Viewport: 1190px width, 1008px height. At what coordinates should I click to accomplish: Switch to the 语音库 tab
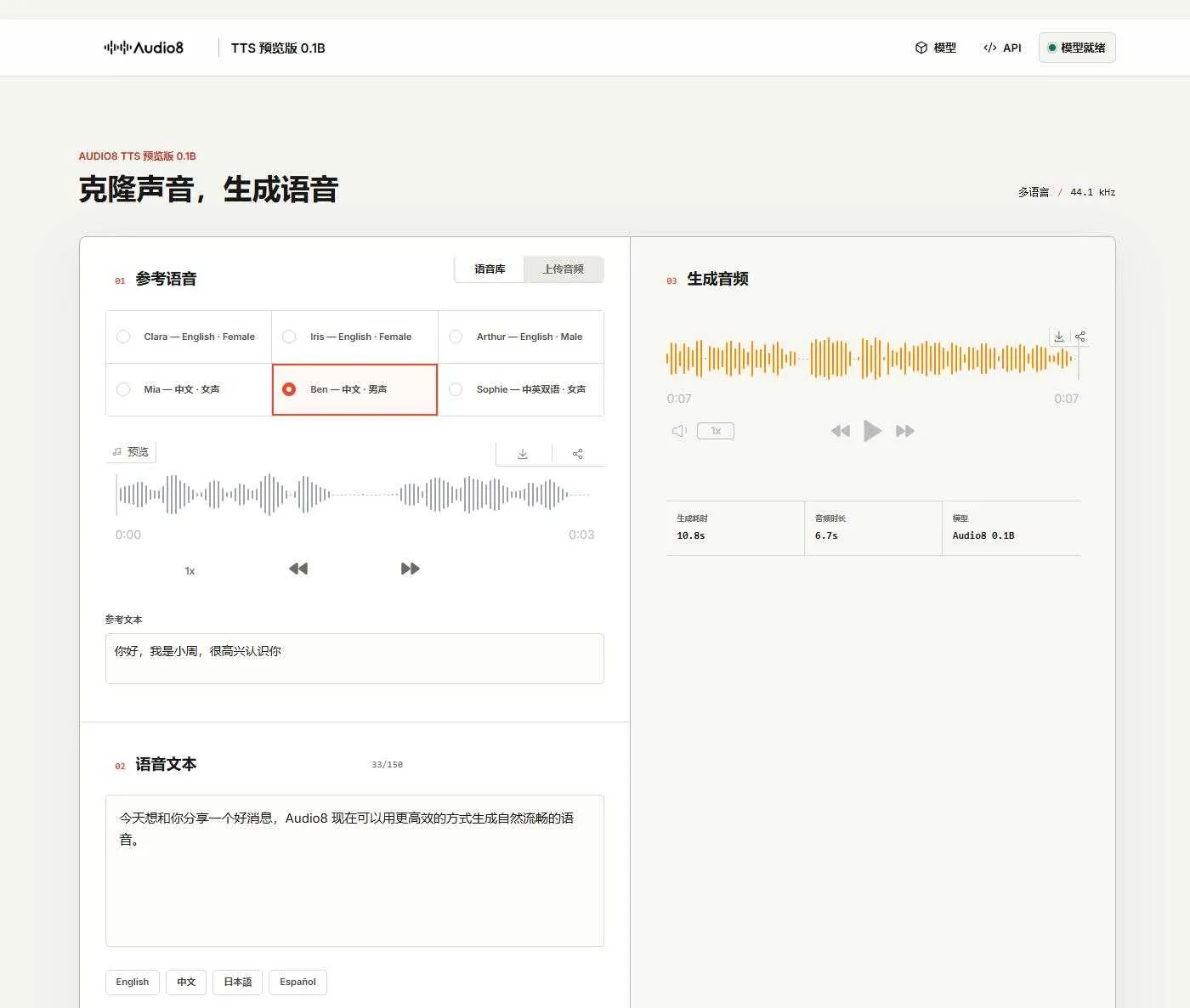click(x=490, y=269)
